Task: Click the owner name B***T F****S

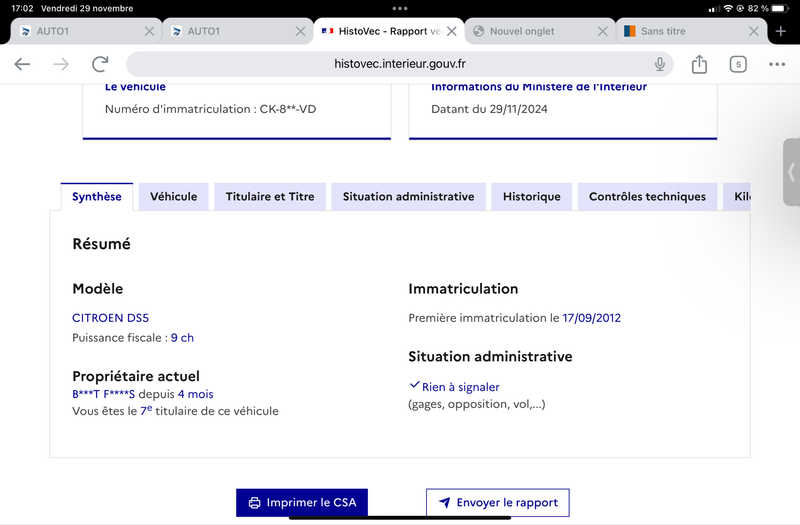Action: 104,394
